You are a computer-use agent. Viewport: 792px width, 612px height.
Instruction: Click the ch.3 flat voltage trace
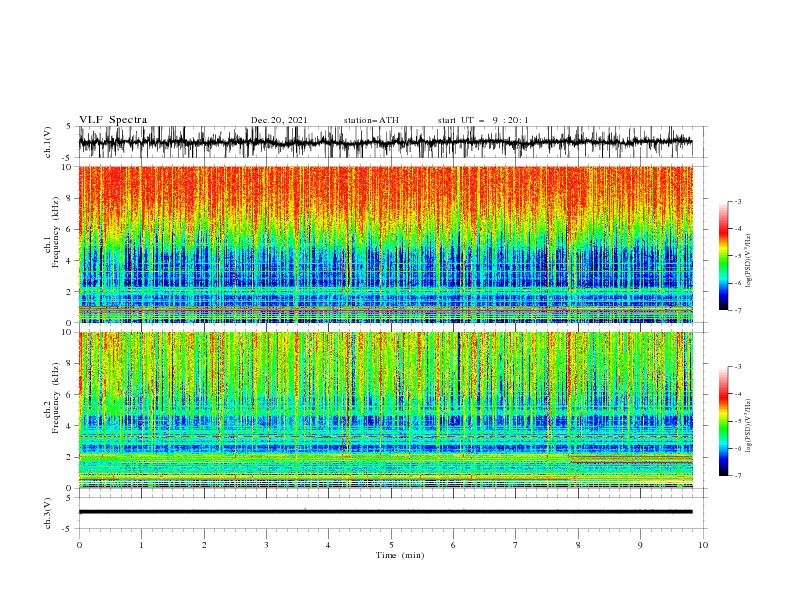click(385, 512)
